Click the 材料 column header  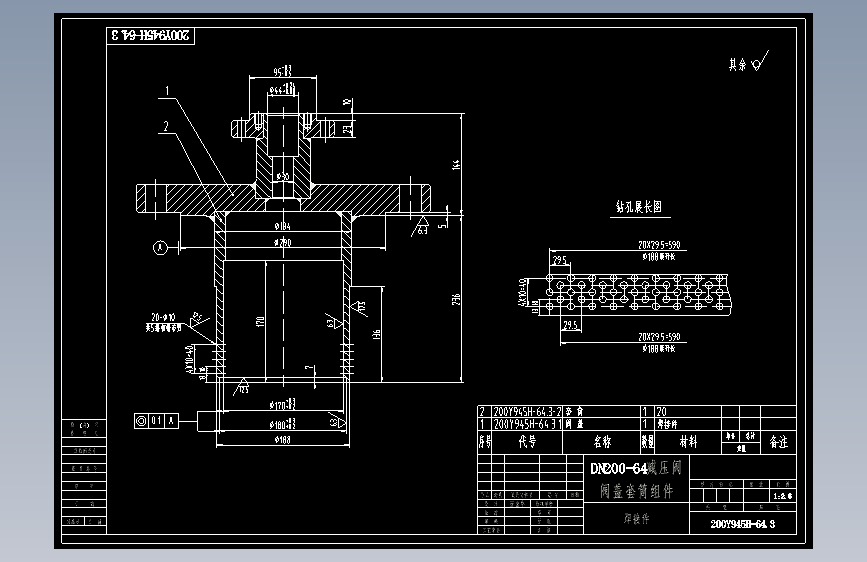(x=688, y=442)
